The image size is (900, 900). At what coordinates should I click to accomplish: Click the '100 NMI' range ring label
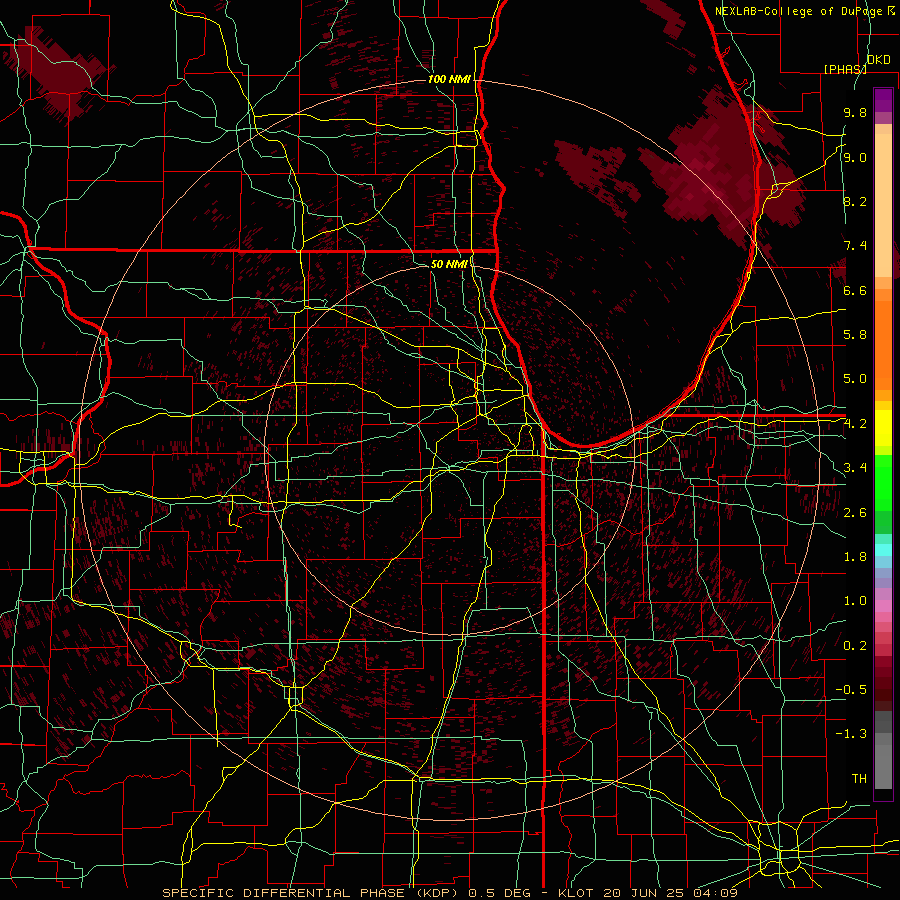(449, 79)
